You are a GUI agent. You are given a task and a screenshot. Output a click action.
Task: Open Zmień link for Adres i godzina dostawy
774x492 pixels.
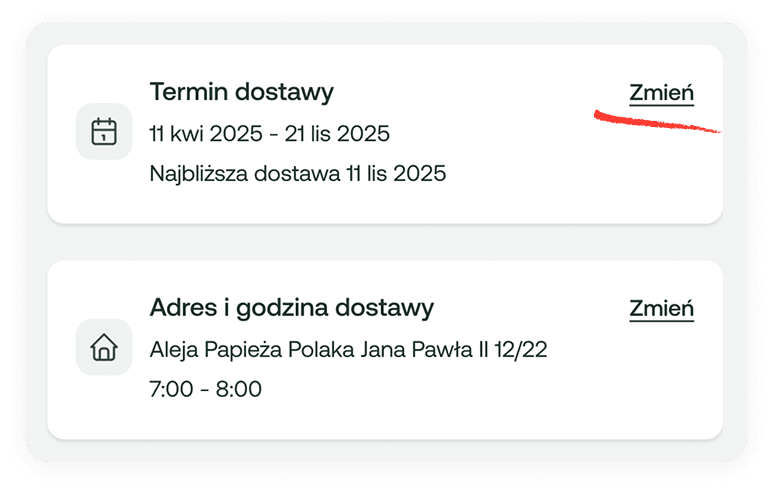[x=661, y=308]
